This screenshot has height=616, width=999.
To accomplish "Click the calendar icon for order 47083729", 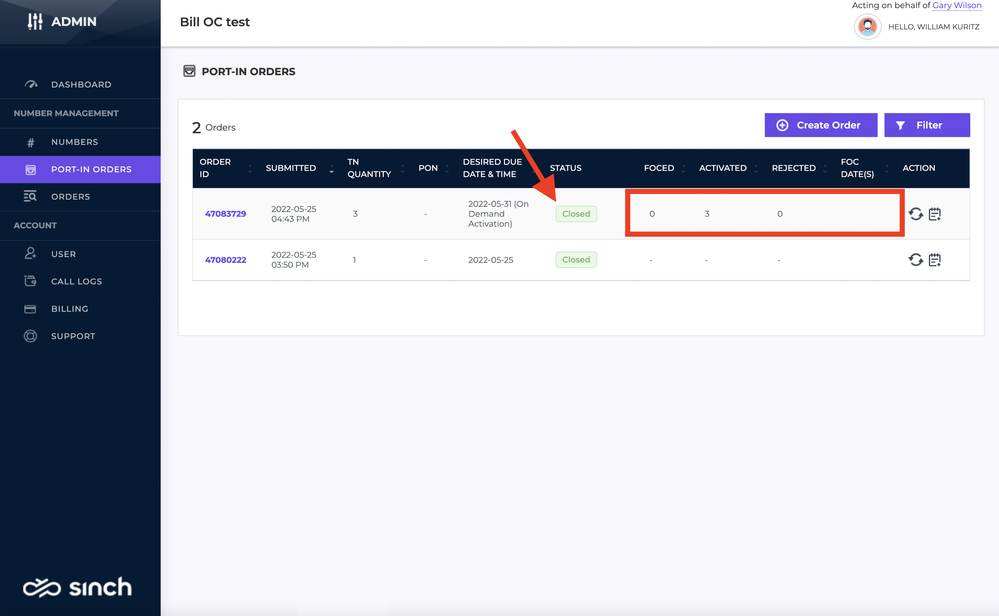I will point(935,214).
